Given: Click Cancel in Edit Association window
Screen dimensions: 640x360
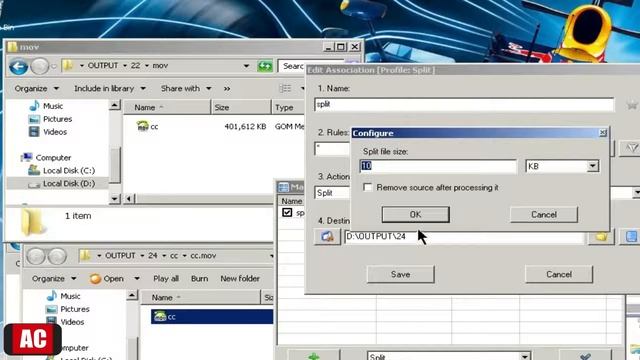Looking at the screenshot, I should 559,274.
